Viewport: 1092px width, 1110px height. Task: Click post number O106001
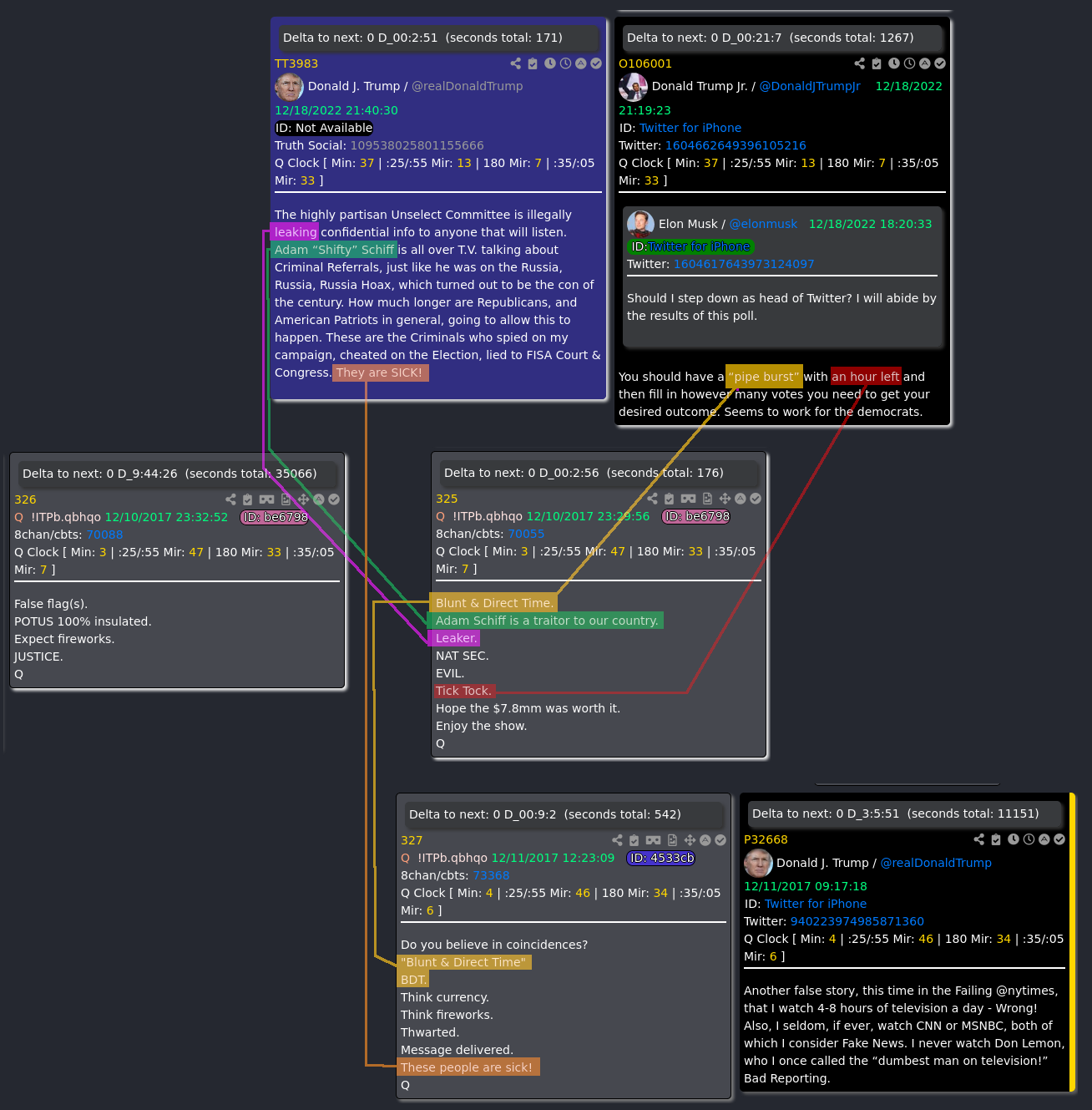tap(645, 63)
